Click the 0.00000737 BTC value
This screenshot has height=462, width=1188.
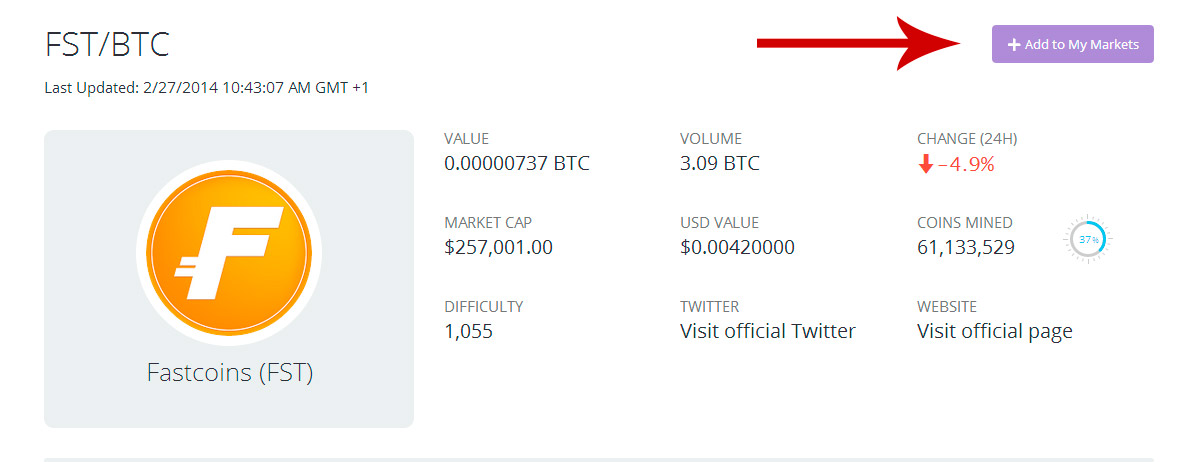click(517, 163)
